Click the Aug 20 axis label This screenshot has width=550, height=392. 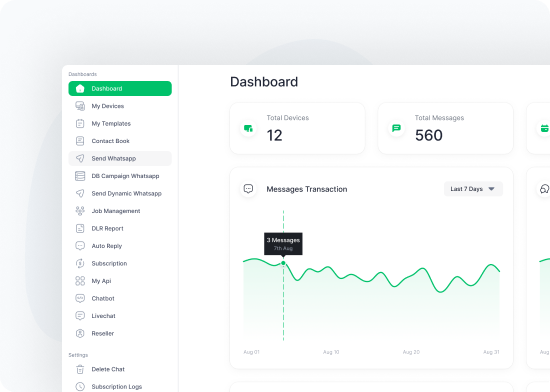pyautogui.click(x=411, y=352)
